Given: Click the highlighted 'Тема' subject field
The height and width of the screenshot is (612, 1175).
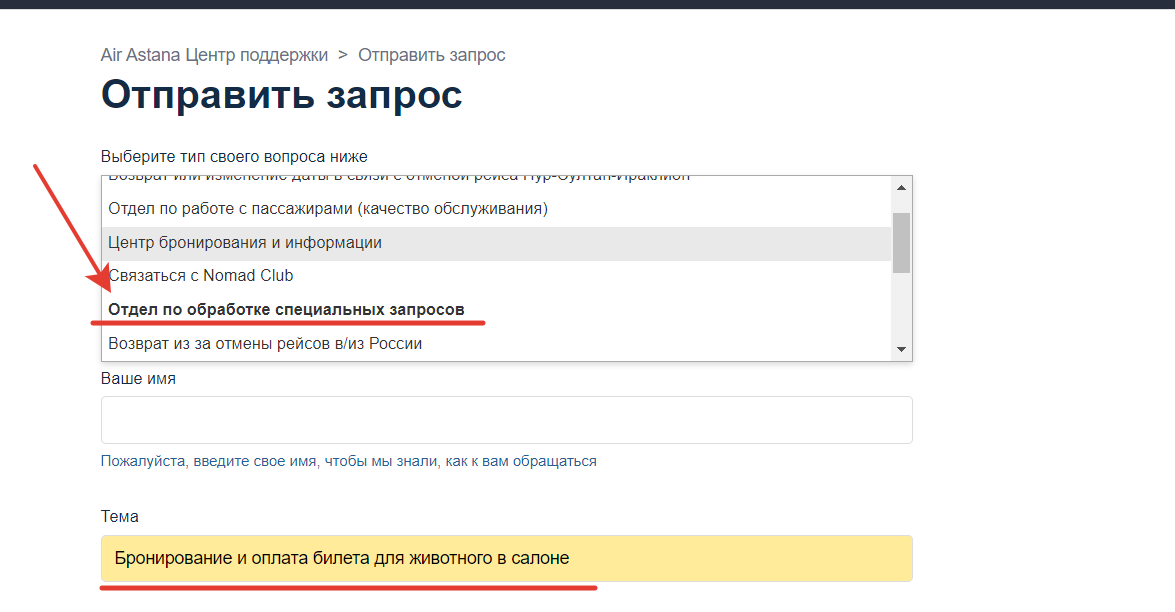Looking at the screenshot, I should pyautogui.click(x=505, y=558).
